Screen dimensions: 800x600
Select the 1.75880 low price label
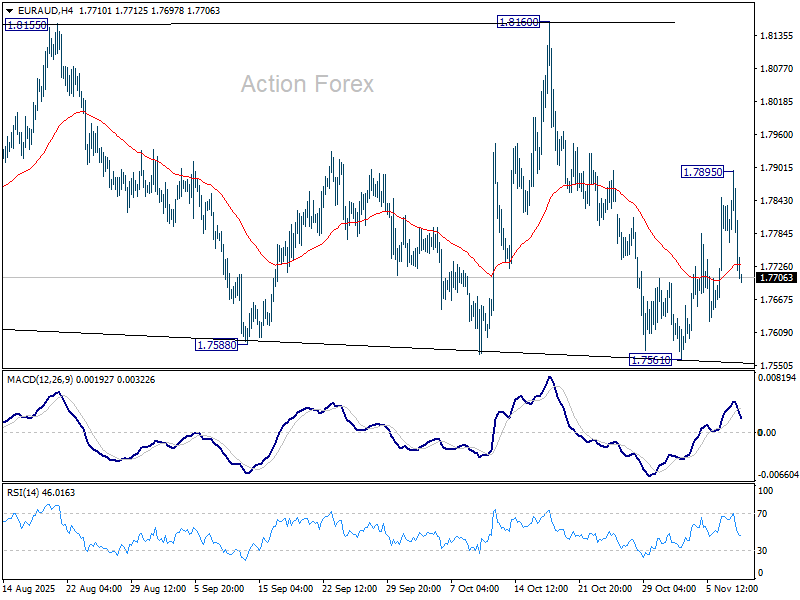[x=218, y=345]
